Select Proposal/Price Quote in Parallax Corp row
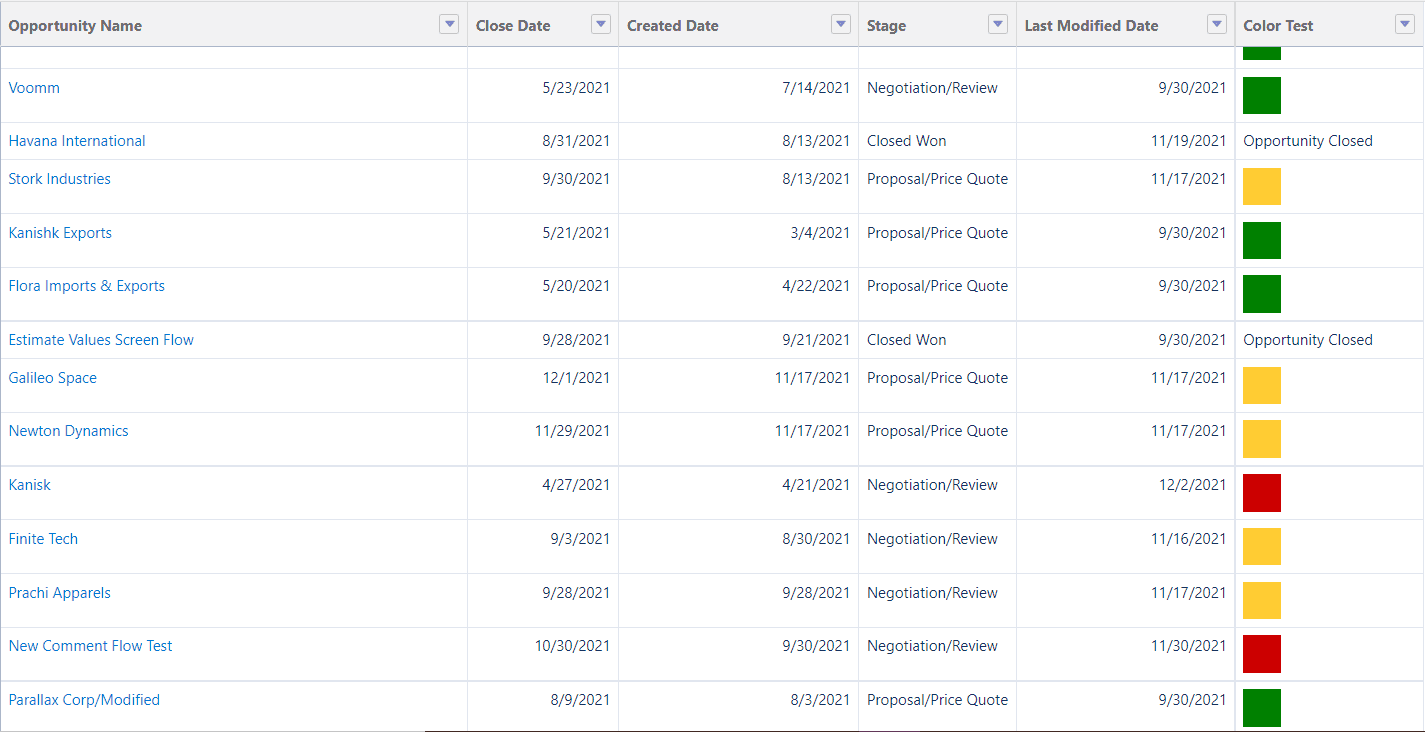 (x=938, y=700)
